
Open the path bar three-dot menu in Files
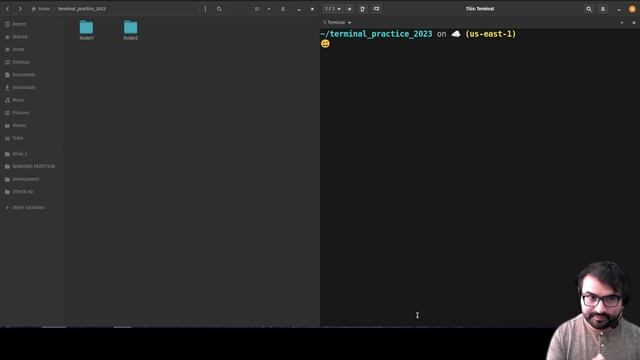205,9
